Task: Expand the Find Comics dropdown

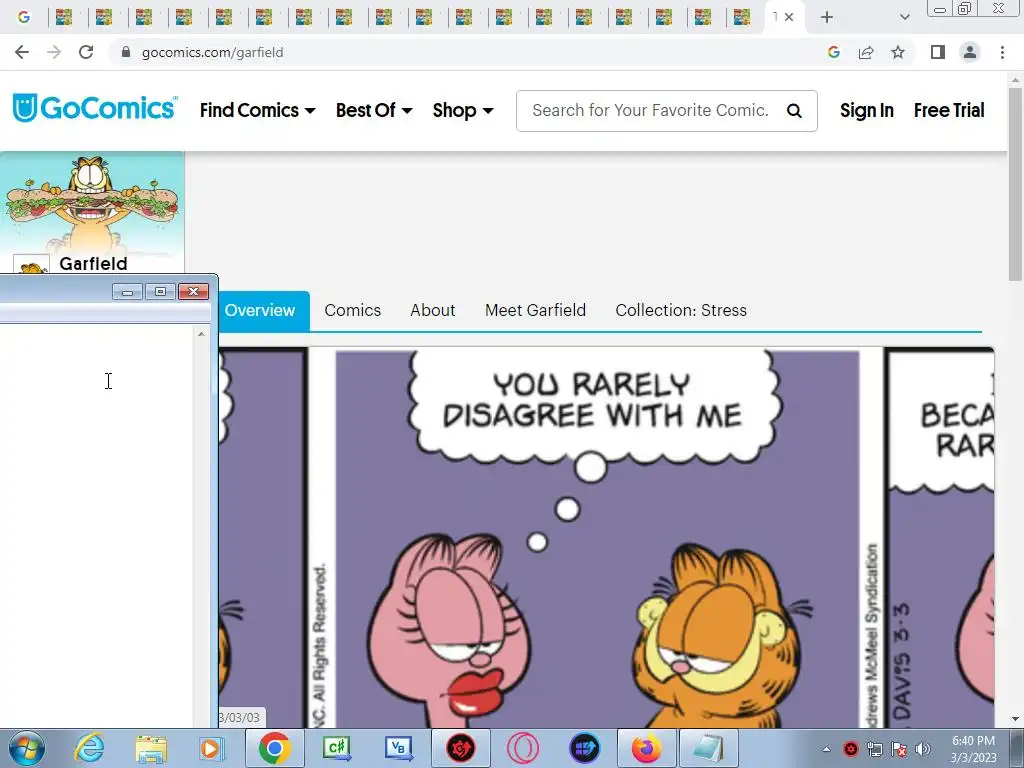Action: click(257, 110)
